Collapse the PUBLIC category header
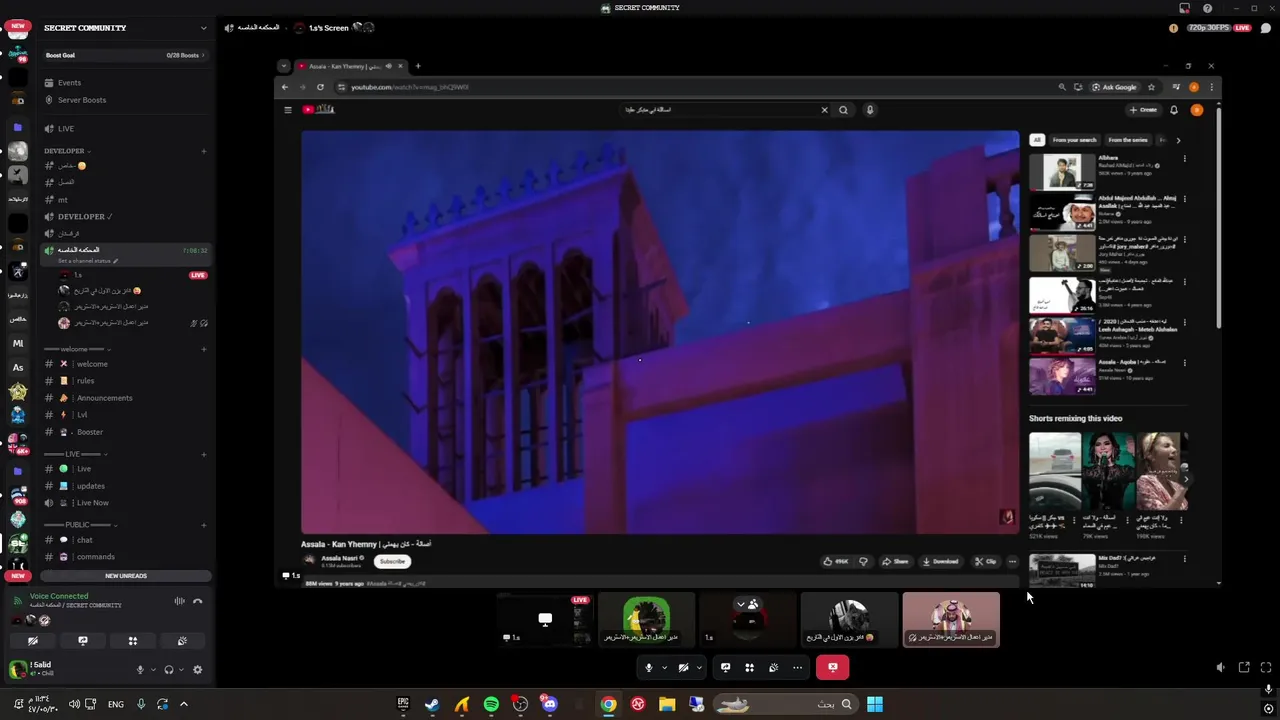 [x=80, y=525]
